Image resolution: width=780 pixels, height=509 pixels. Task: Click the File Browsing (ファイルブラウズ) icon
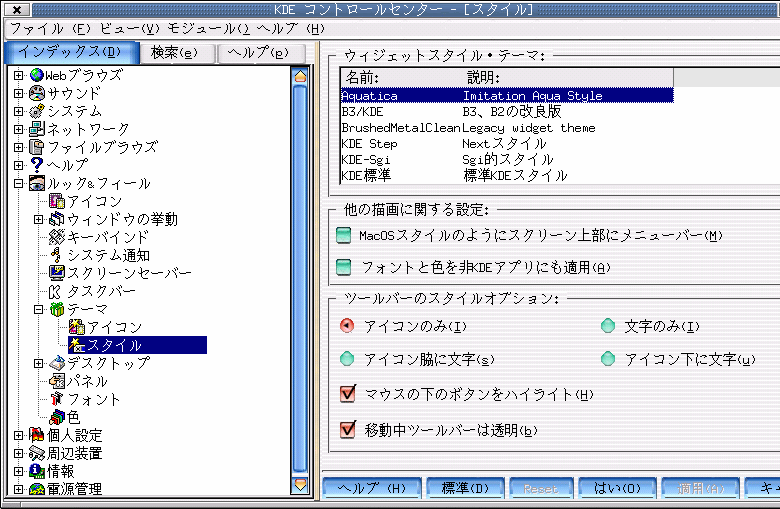36,147
